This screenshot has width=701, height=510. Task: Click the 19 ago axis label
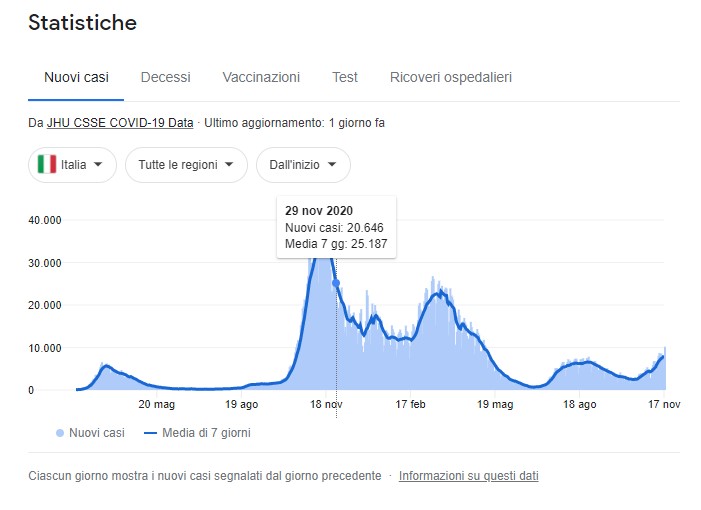(x=241, y=404)
